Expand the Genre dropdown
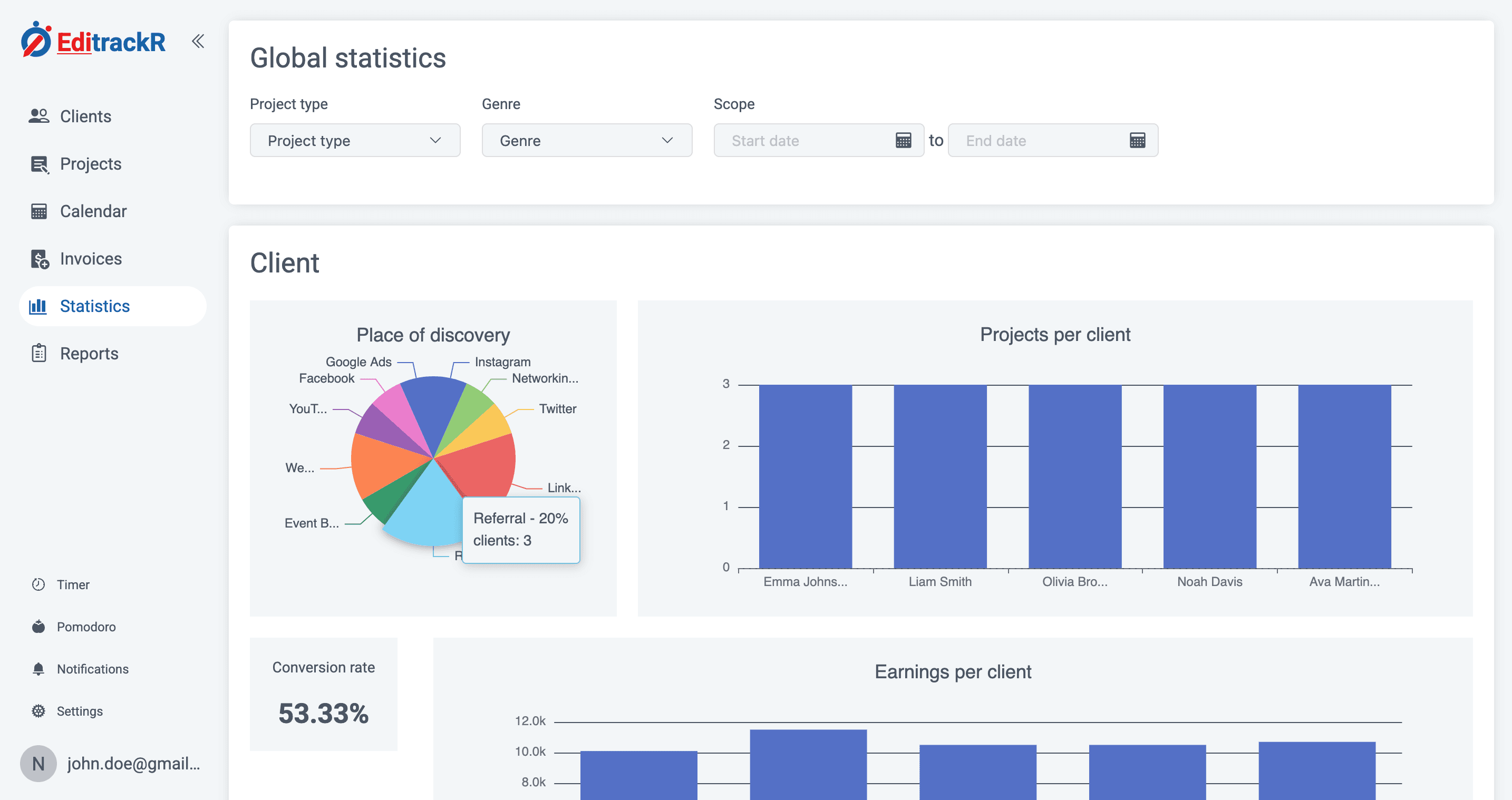 (x=586, y=140)
